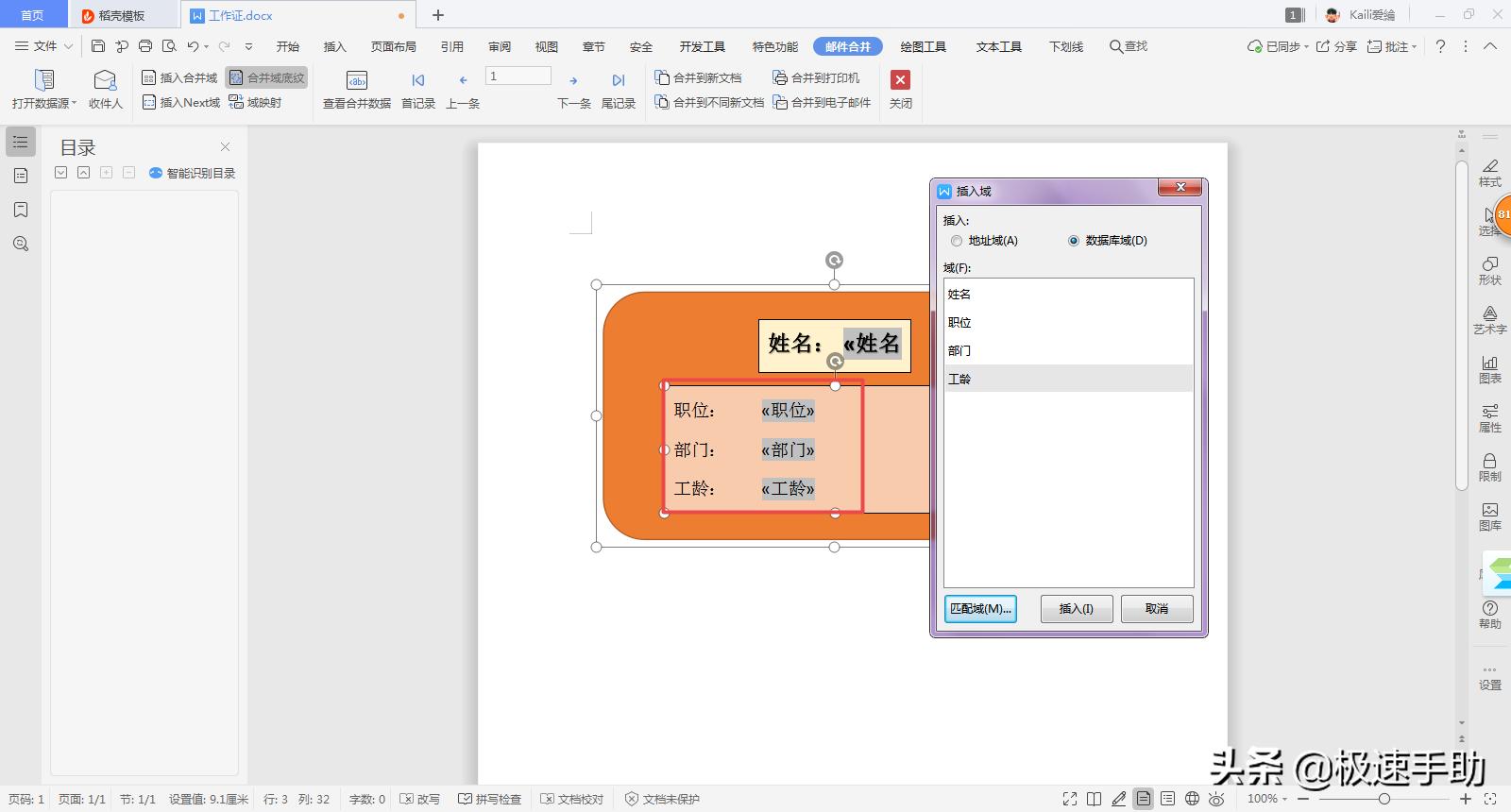
Task: Click Insert Next field (插入Next域)
Action: pos(181,102)
